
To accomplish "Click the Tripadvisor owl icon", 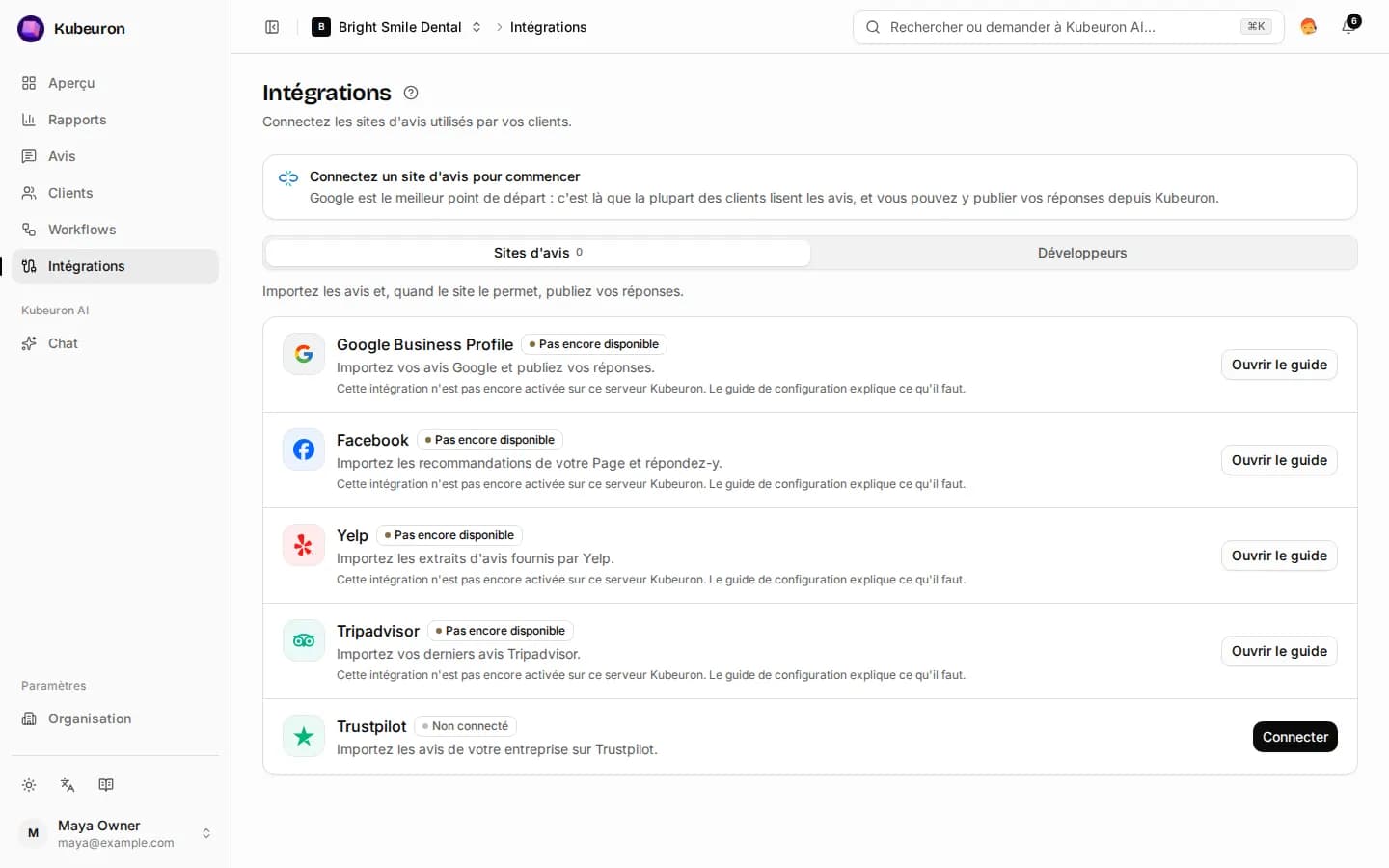I will [304, 640].
